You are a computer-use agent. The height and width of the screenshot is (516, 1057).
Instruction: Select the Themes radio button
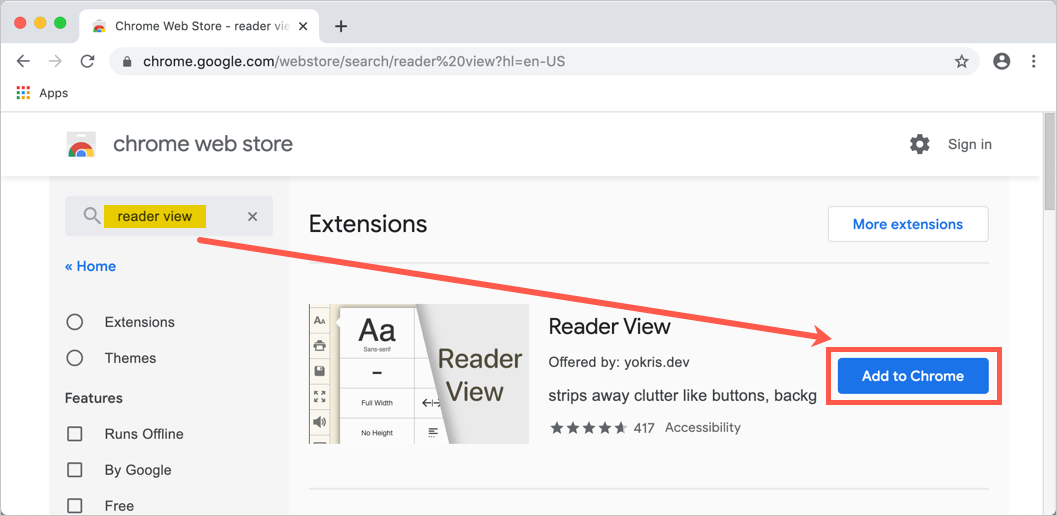(75, 357)
